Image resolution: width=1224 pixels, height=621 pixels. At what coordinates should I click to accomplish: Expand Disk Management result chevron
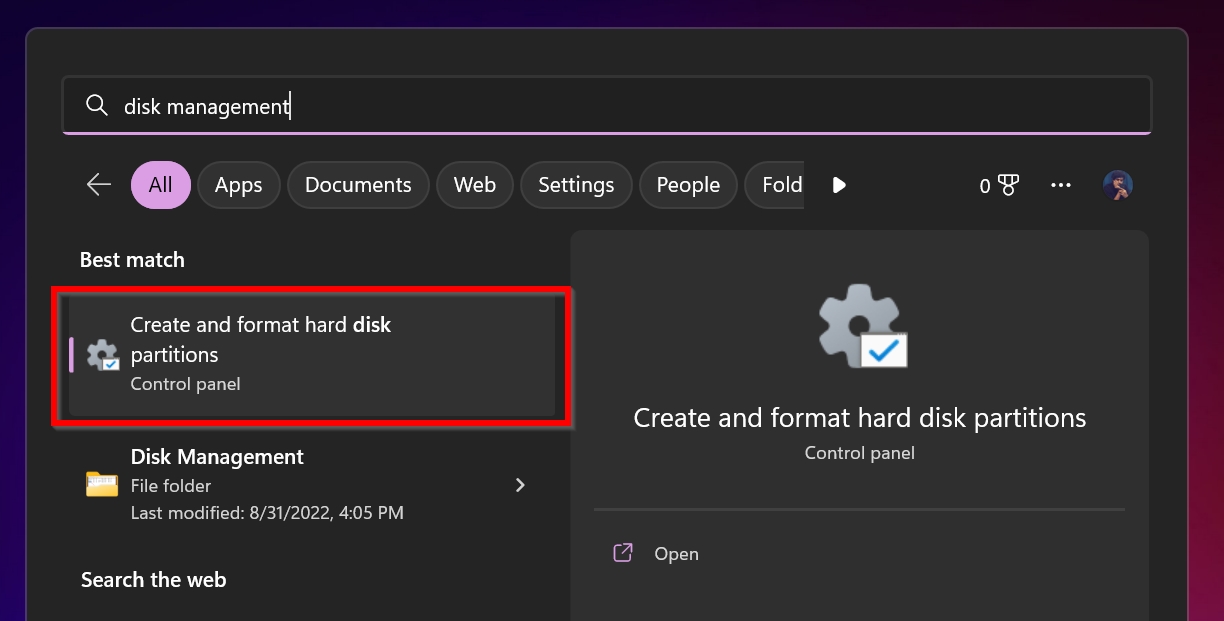[x=520, y=485]
